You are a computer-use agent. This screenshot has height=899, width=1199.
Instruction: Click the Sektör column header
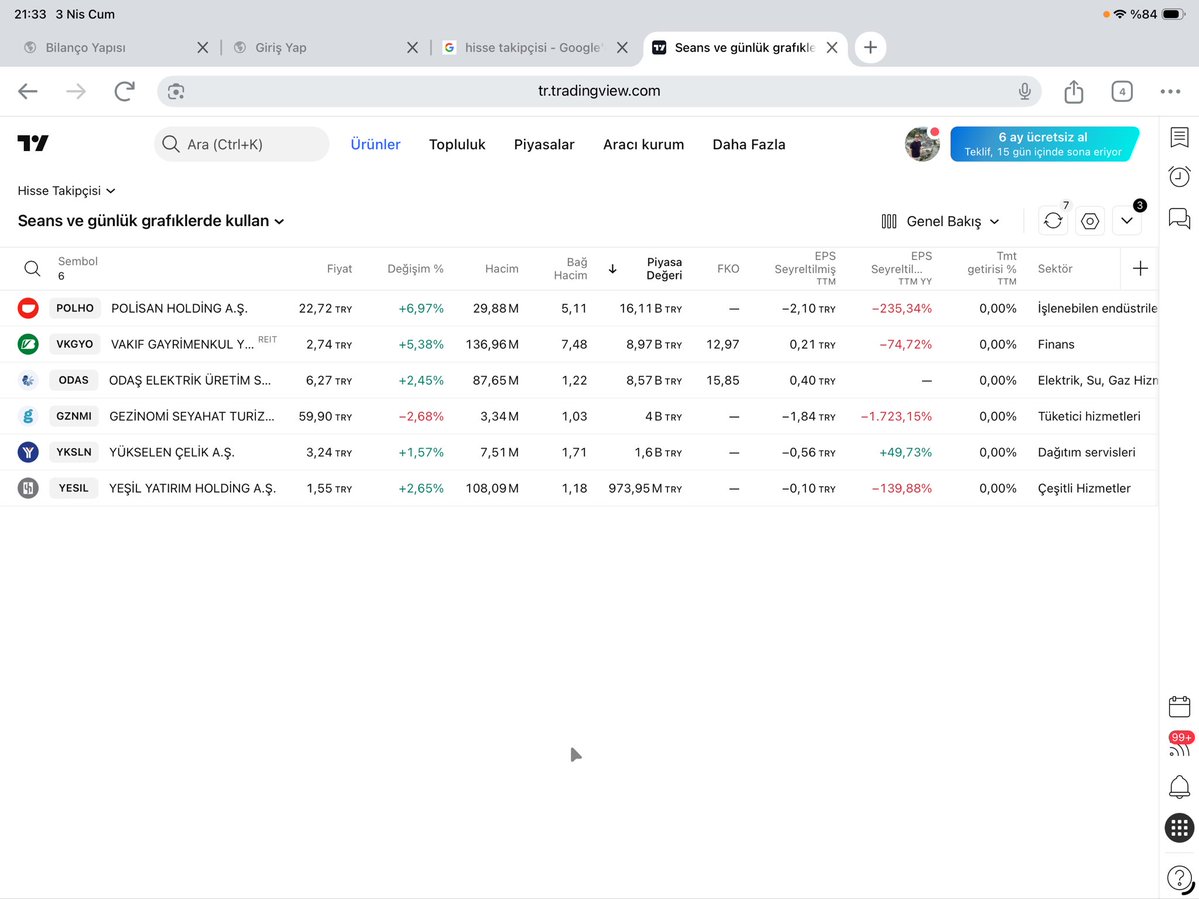point(1054,268)
